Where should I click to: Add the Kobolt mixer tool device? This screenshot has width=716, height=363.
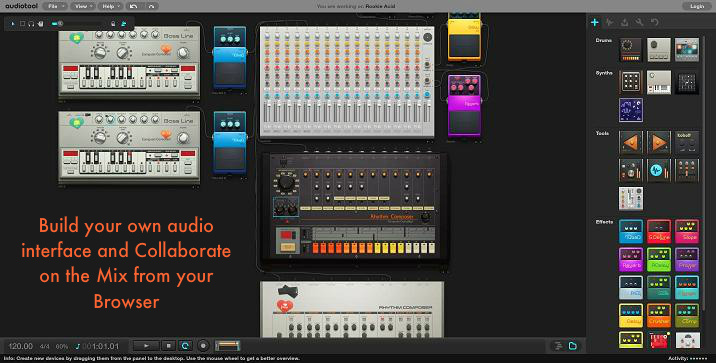687,142
